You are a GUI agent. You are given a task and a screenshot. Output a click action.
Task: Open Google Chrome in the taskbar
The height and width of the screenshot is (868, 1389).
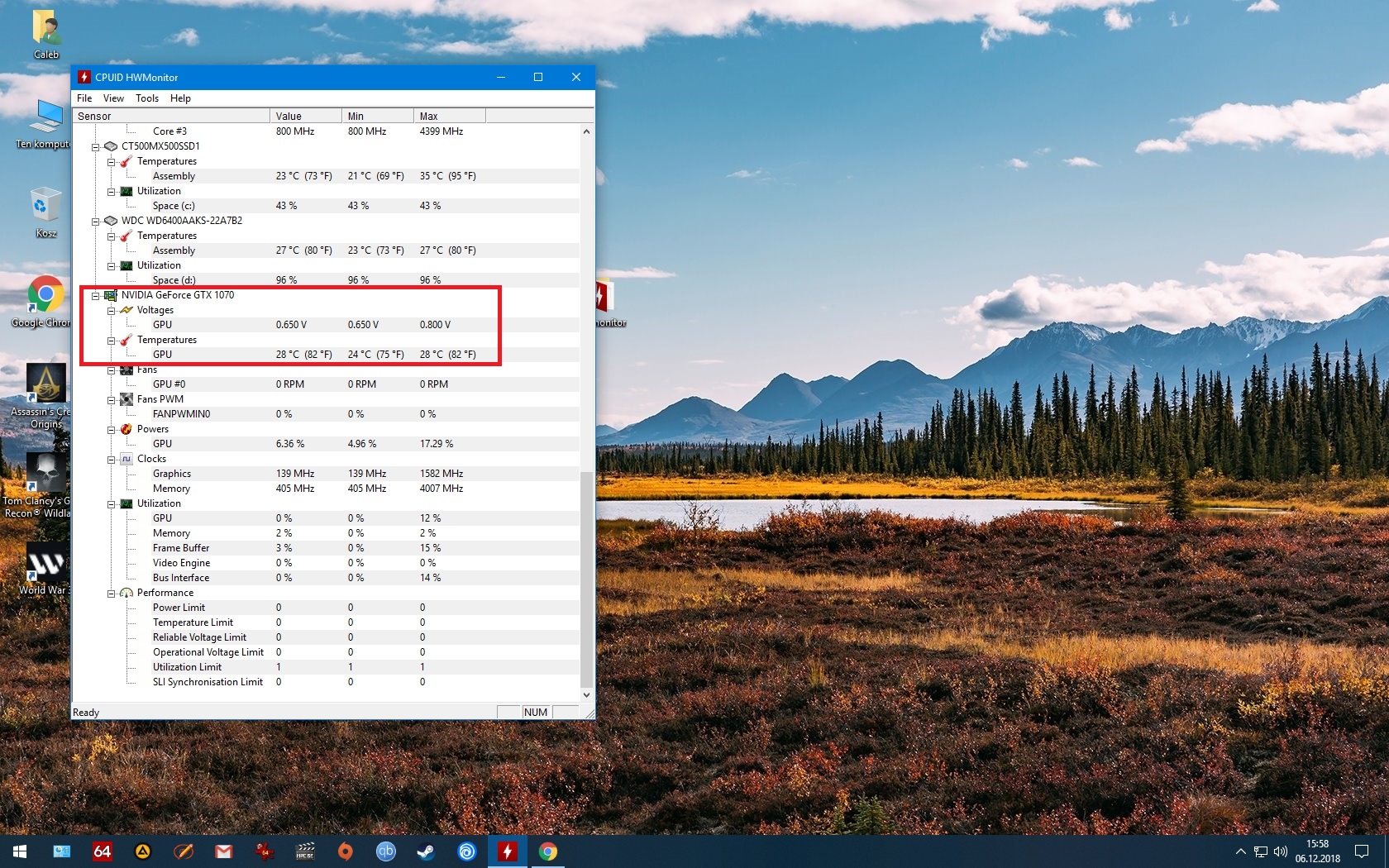547,851
